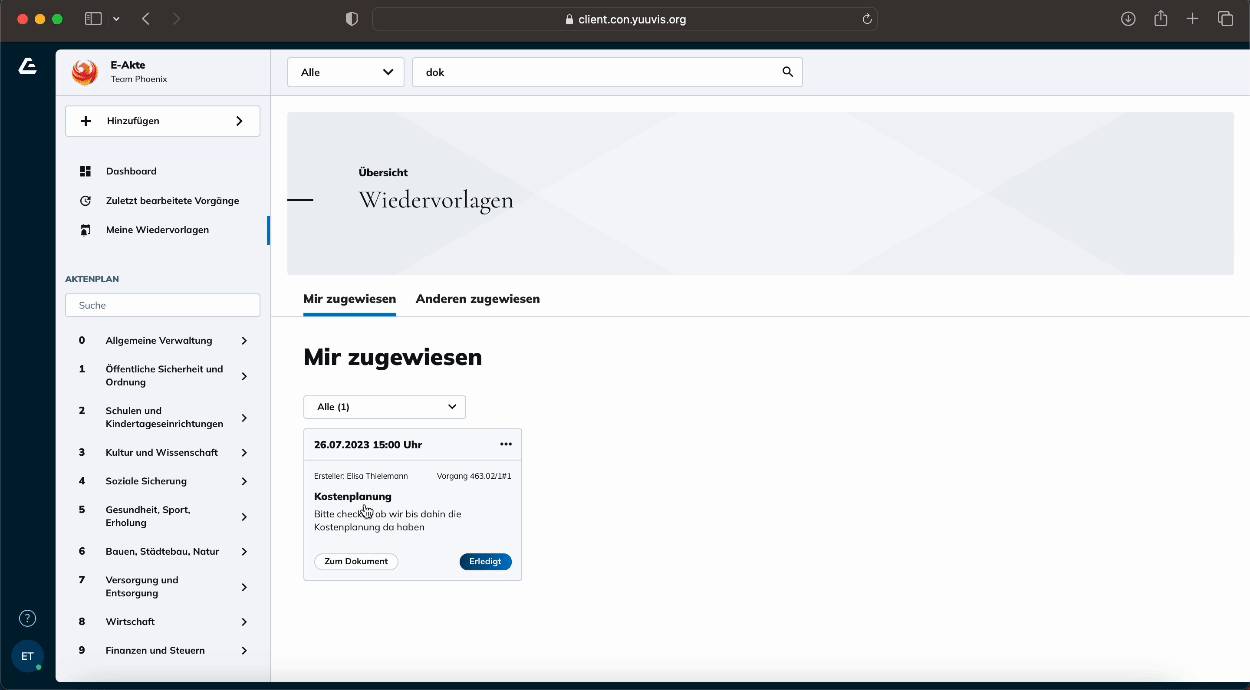This screenshot has width=1250, height=690.
Task: Expand Finanzen und Steuern category
Action: pos(243,651)
